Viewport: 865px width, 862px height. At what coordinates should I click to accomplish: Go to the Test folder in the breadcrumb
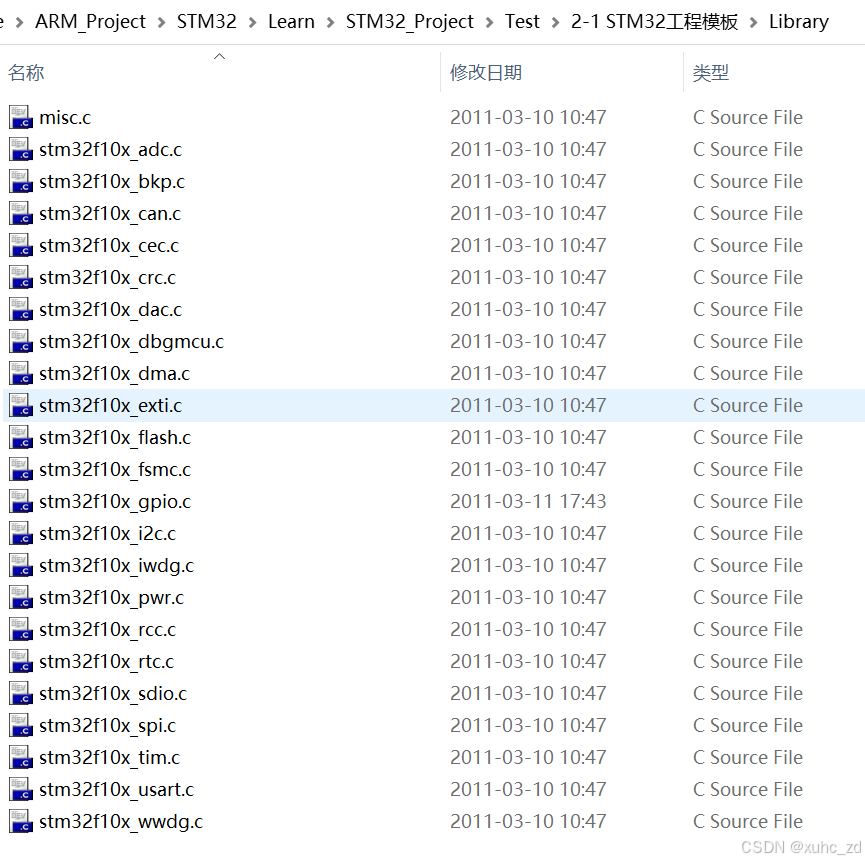[x=522, y=22]
